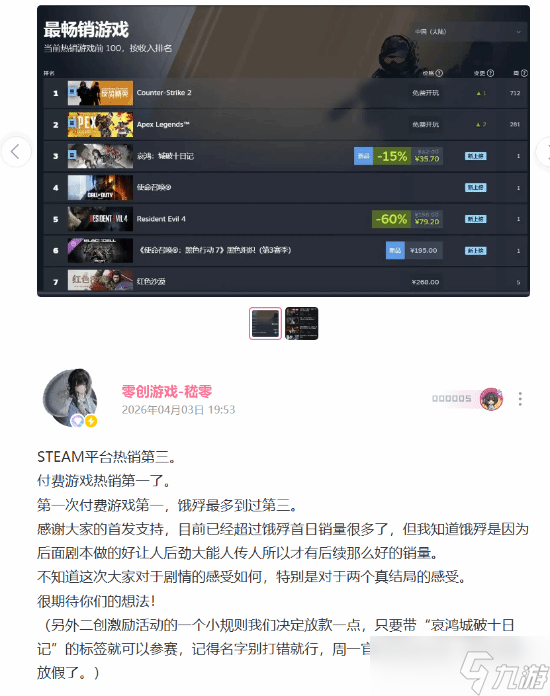Click the Call of Duty cover thumbnail
Screen dimensions: 550x696
point(100,187)
